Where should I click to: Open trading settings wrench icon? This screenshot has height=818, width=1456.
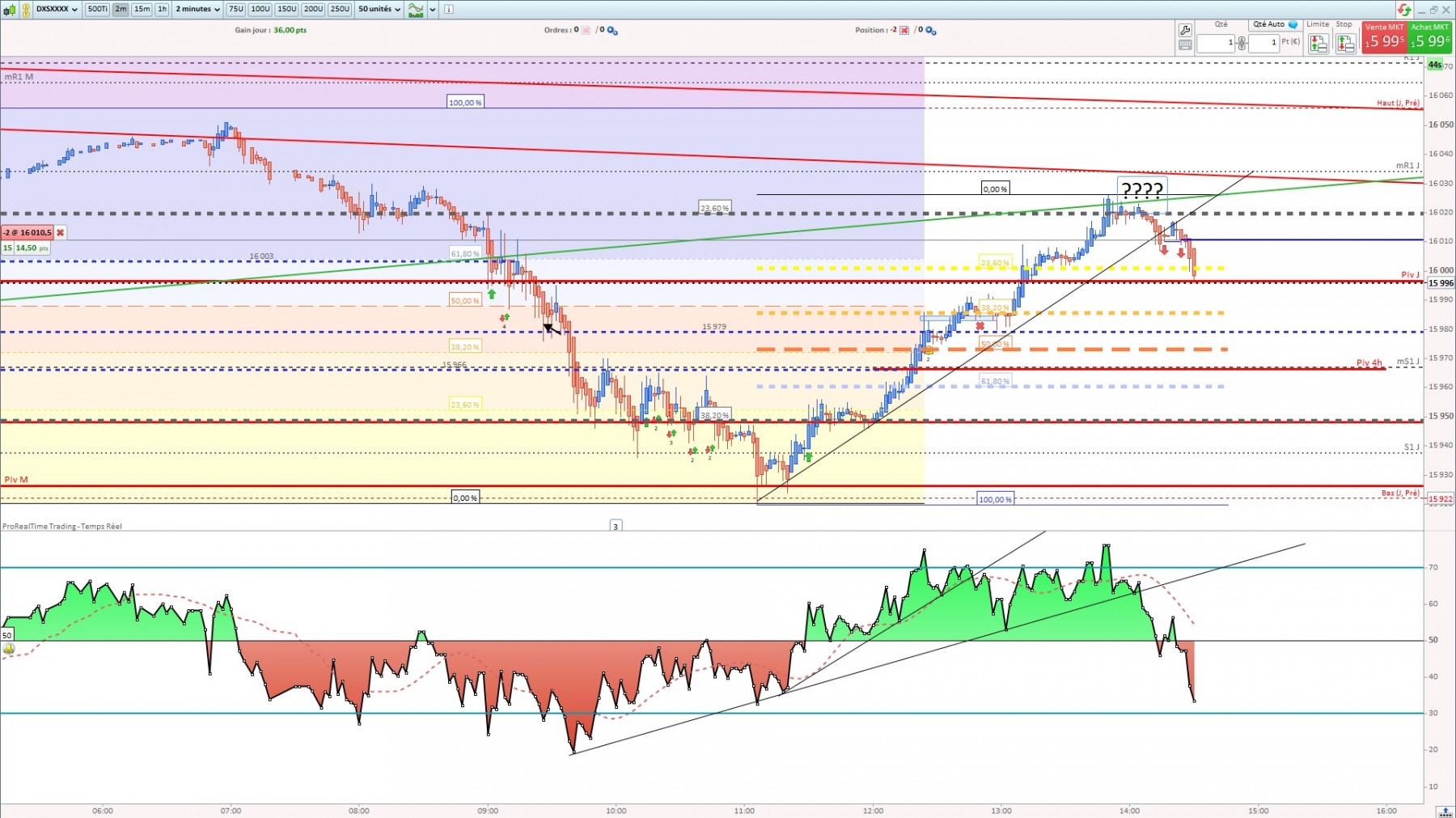click(1185, 30)
